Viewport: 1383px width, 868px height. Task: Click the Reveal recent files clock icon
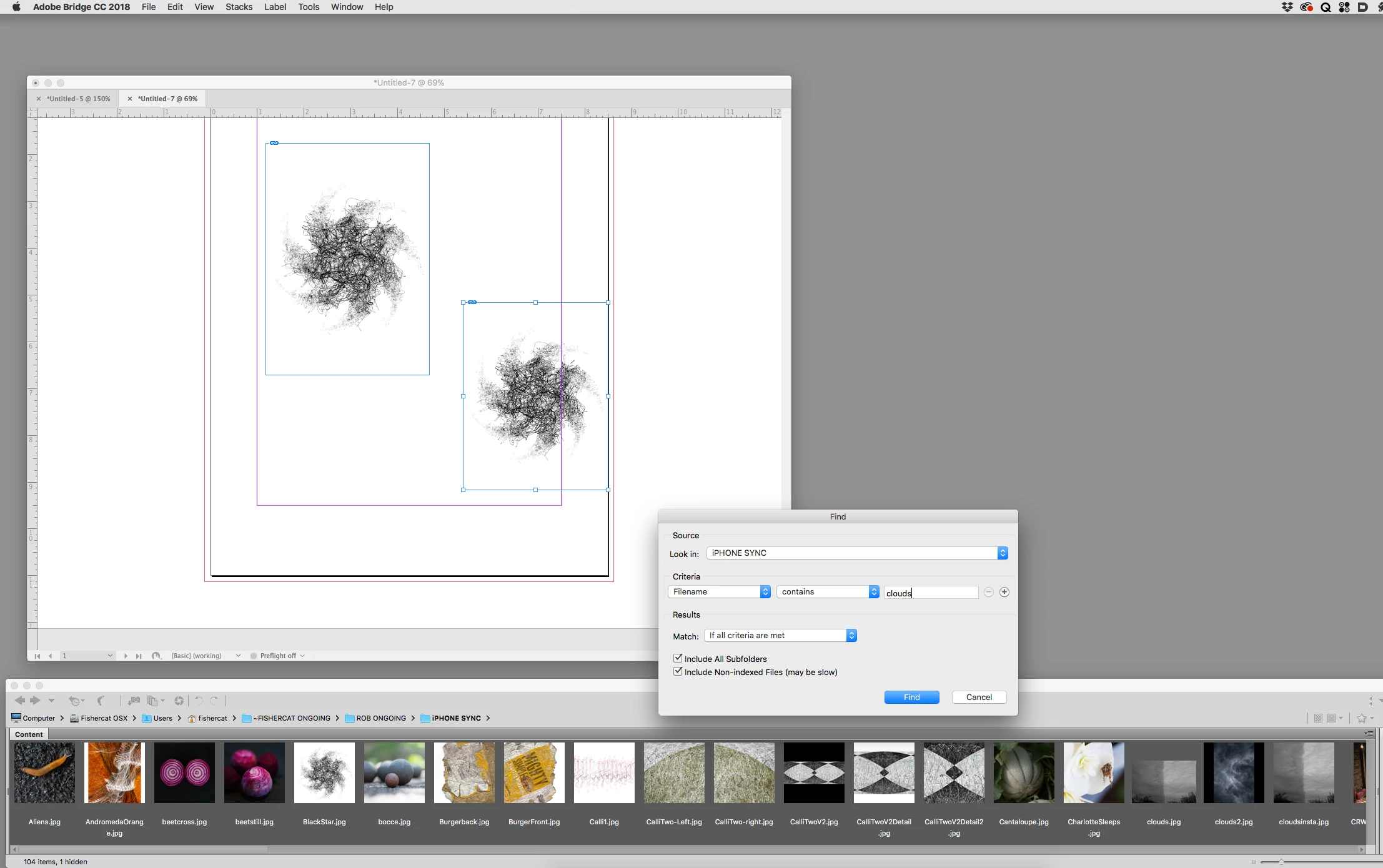pos(75,701)
